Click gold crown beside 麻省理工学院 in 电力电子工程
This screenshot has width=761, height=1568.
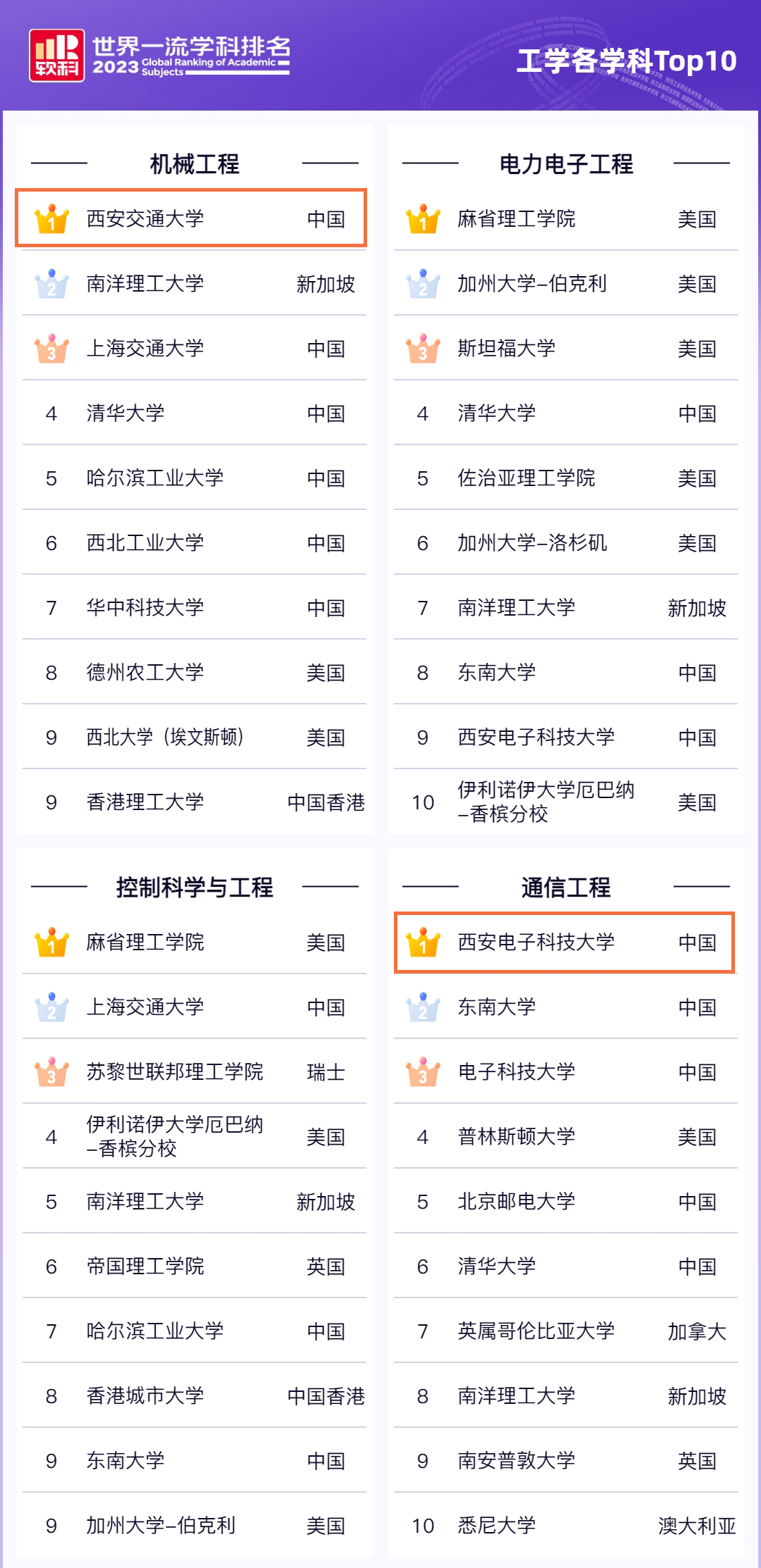(423, 218)
